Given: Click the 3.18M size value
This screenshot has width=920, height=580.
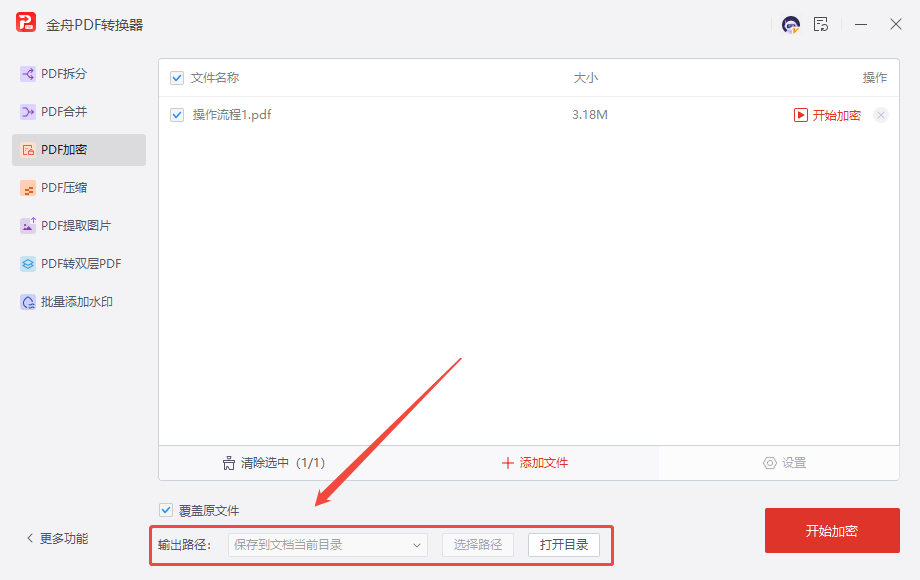Looking at the screenshot, I should (590, 115).
